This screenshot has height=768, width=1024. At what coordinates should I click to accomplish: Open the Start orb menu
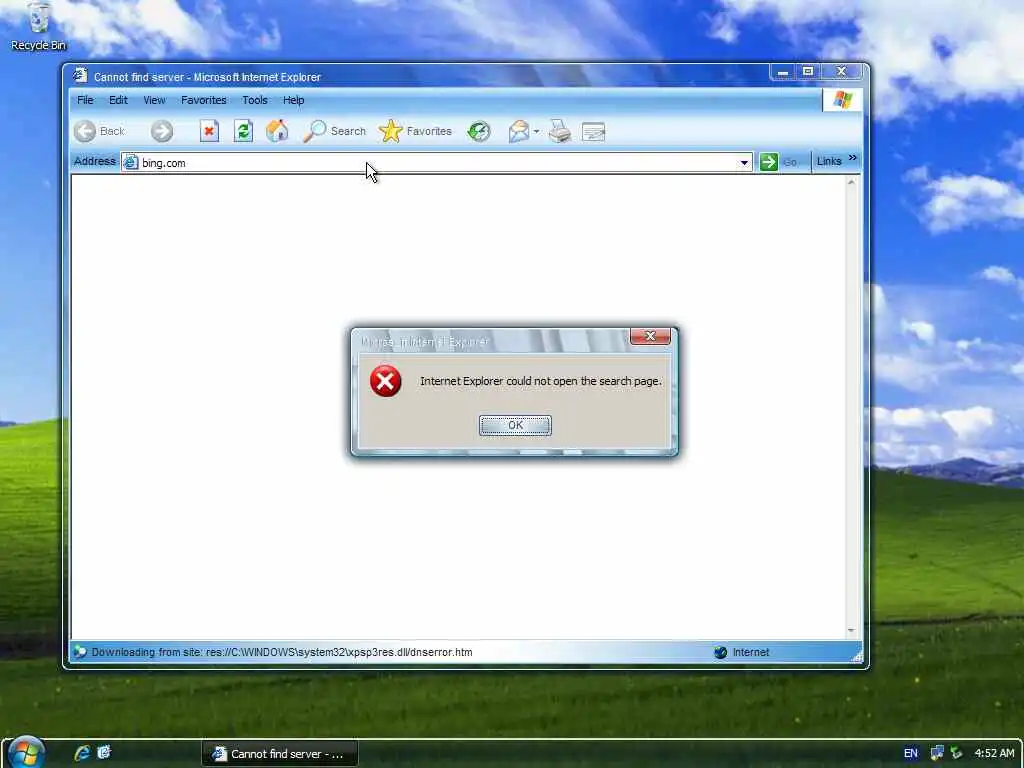26,752
